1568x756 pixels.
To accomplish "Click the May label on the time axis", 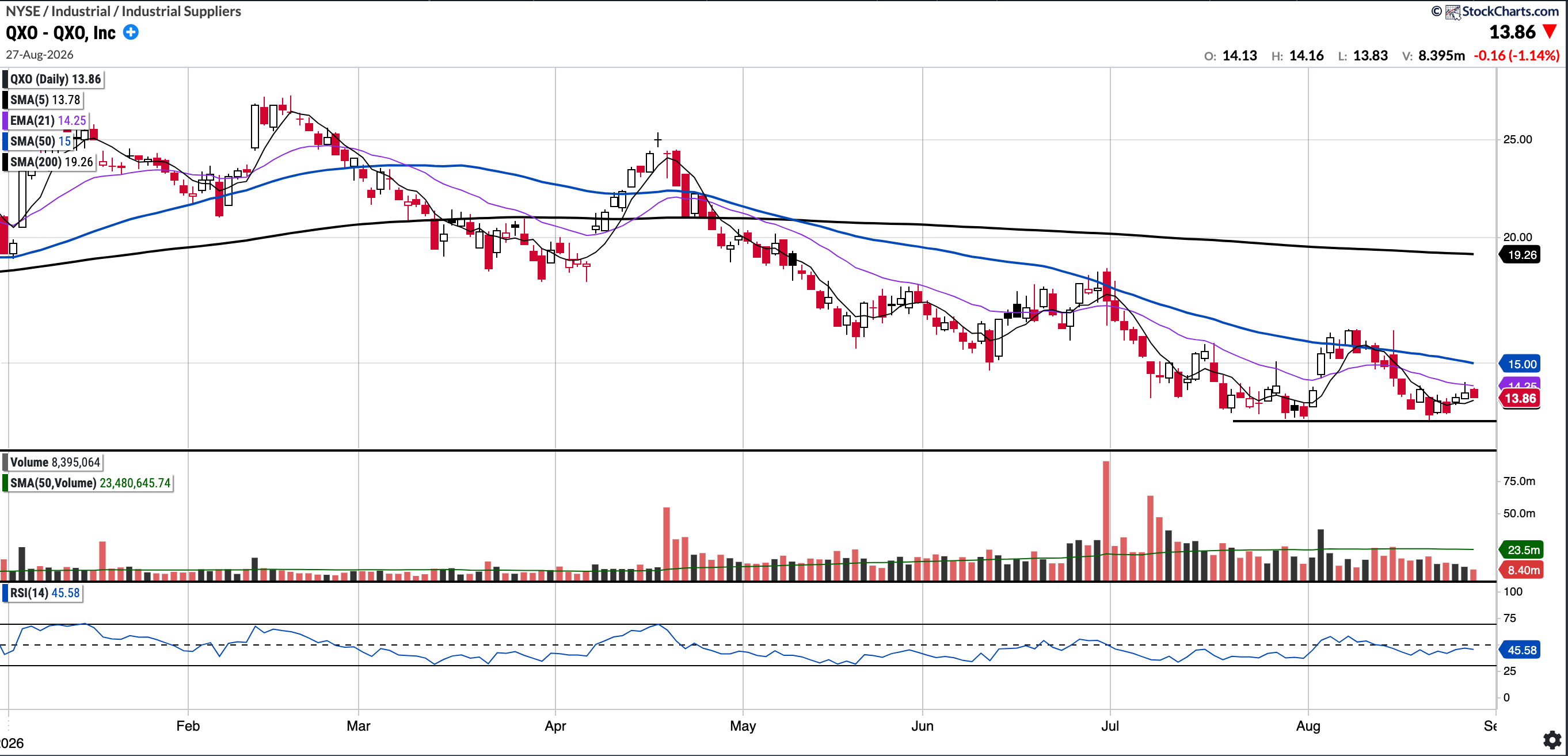I will [743, 726].
